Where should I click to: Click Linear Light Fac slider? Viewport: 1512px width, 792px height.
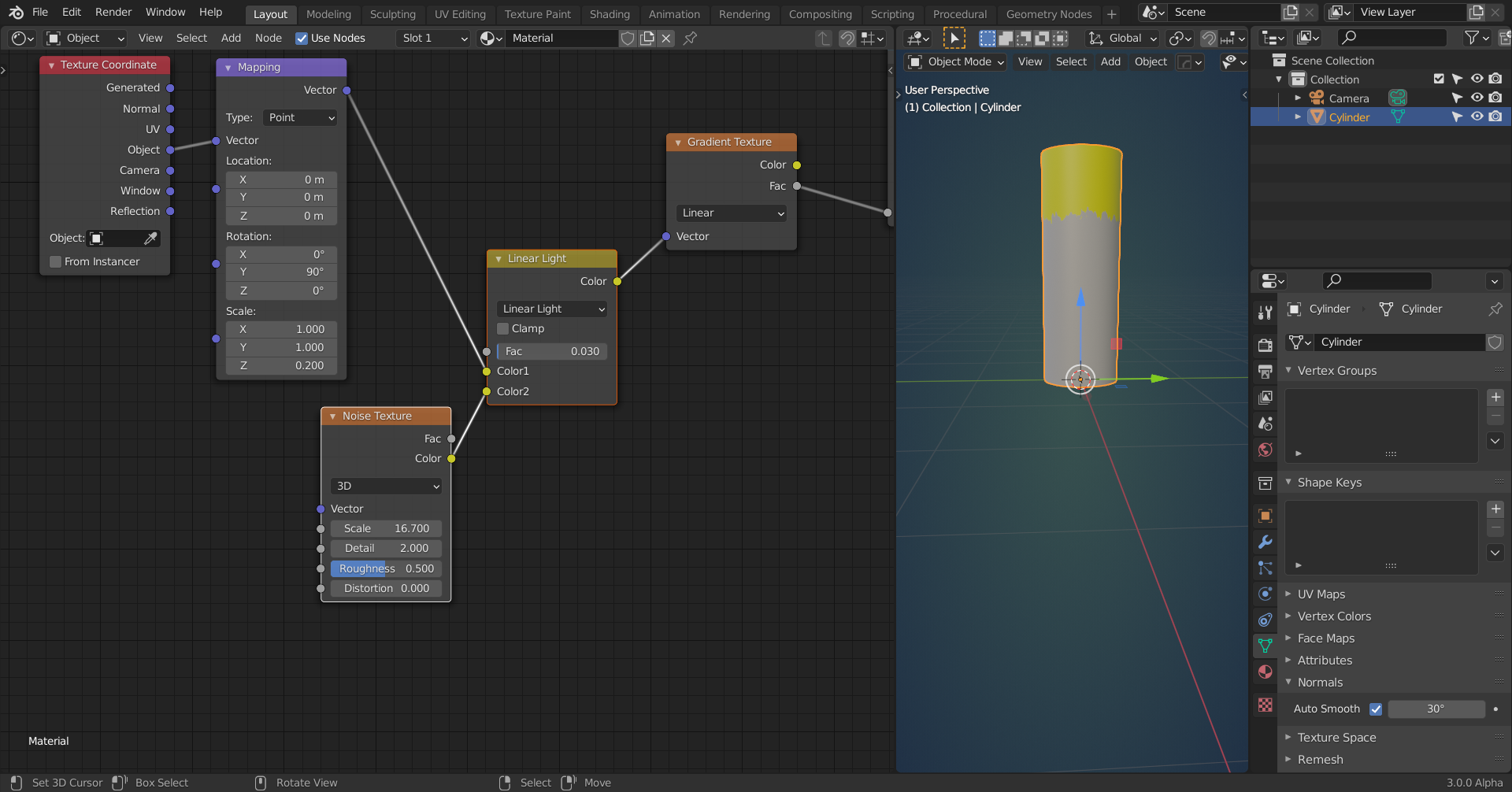552,352
